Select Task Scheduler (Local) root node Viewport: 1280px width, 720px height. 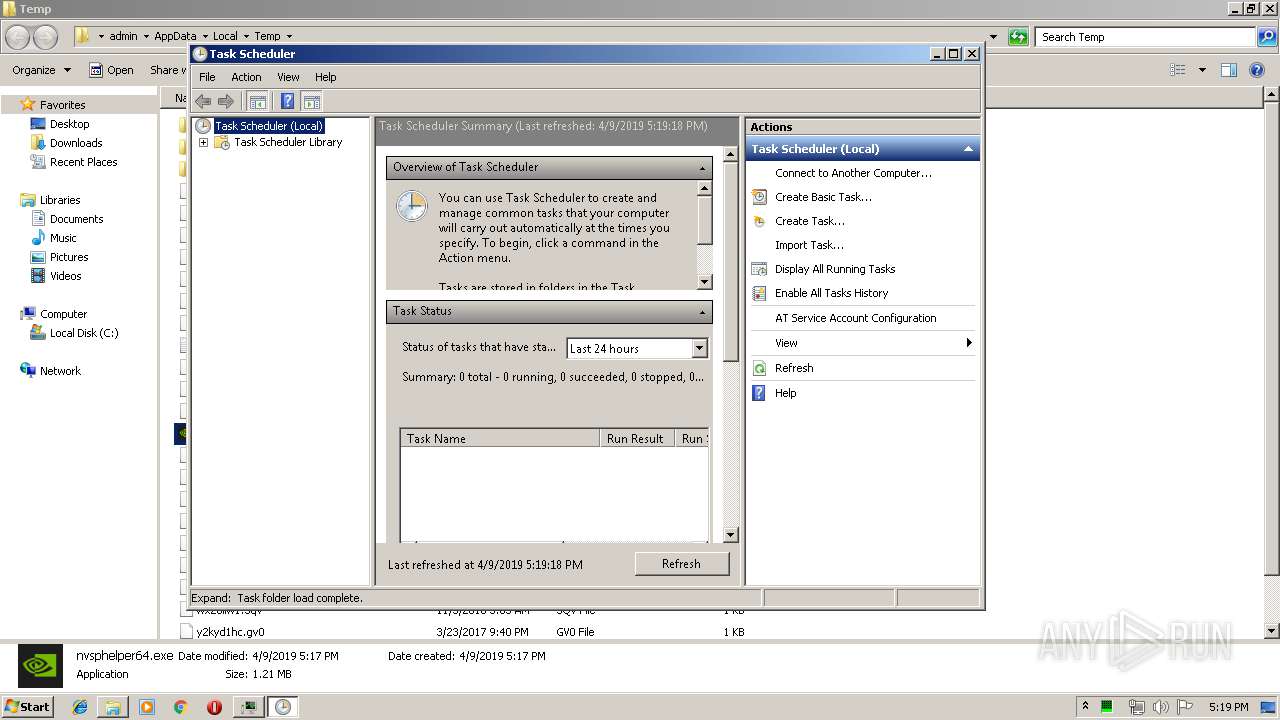point(268,126)
